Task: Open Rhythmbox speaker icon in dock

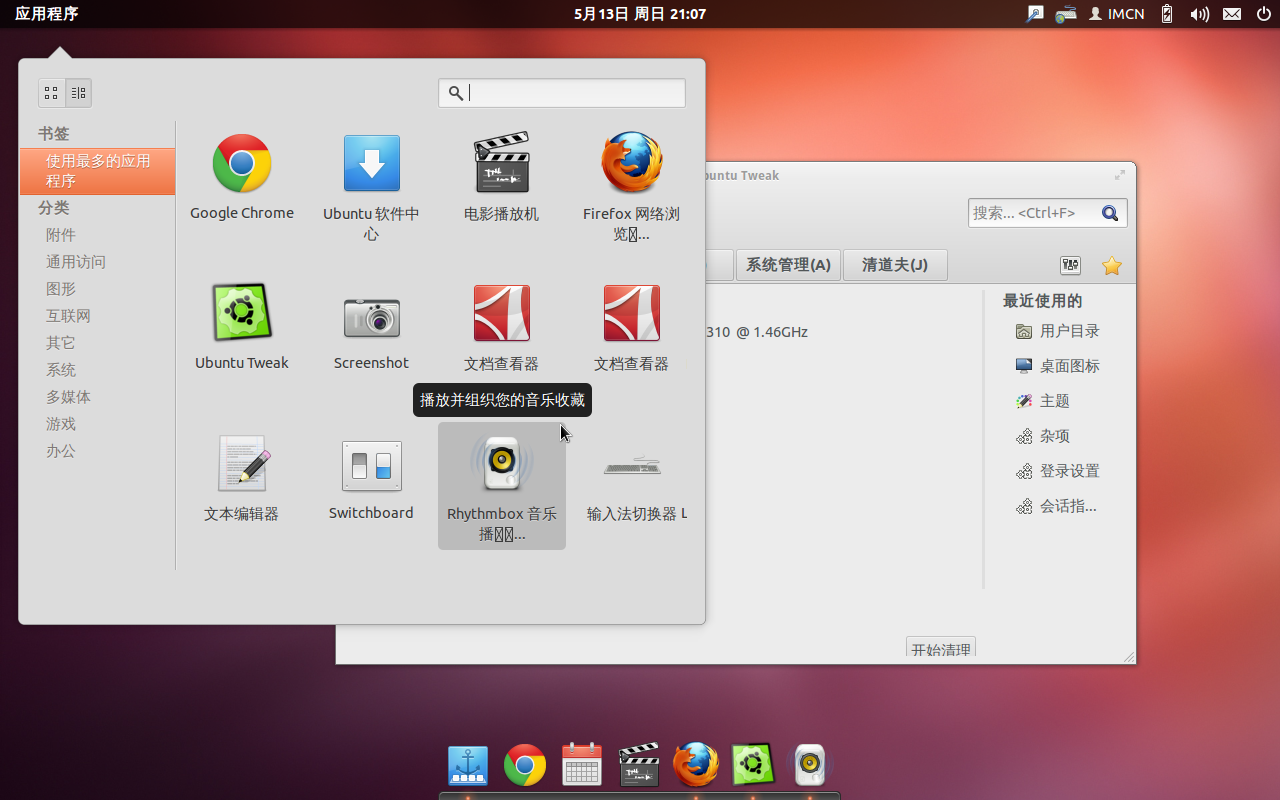Action: pyautogui.click(x=810, y=765)
